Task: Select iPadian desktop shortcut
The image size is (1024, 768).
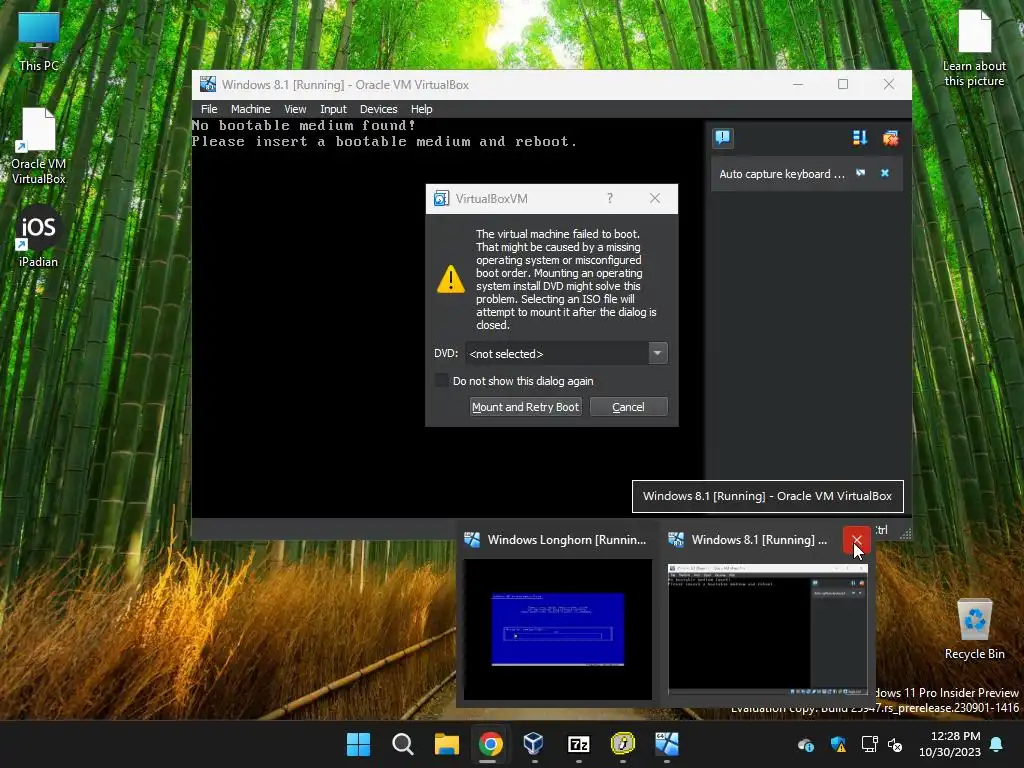Action: point(39,237)
